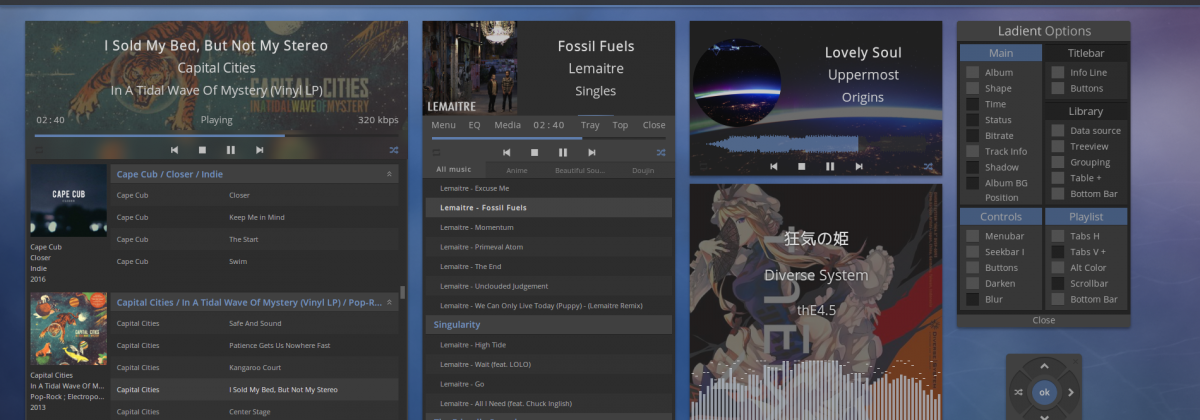Switch to the All music playlist tab
Image resolution: width=1200 pixels, height=420 pixels.
[453, 170]
